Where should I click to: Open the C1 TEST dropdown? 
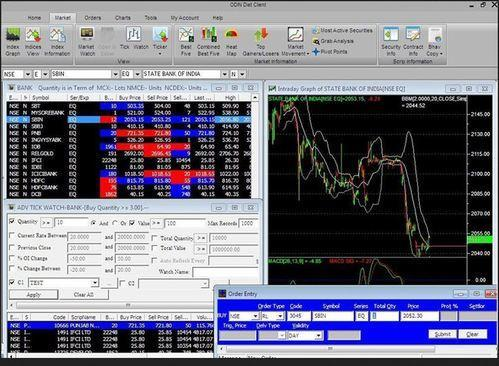pyautogui.click(x=95, y=283)
